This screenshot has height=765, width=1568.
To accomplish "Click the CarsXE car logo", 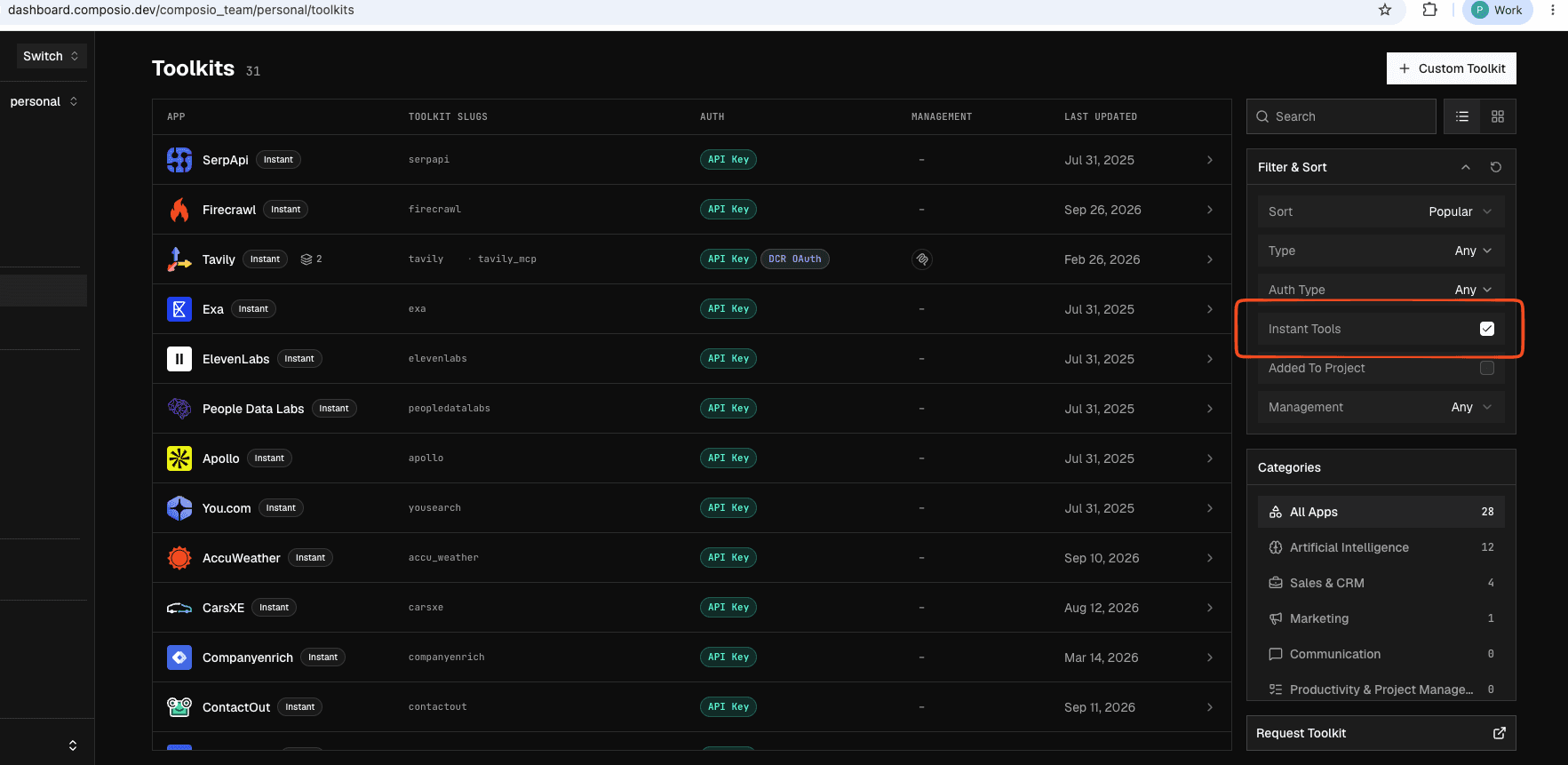I will pos(179,608).
